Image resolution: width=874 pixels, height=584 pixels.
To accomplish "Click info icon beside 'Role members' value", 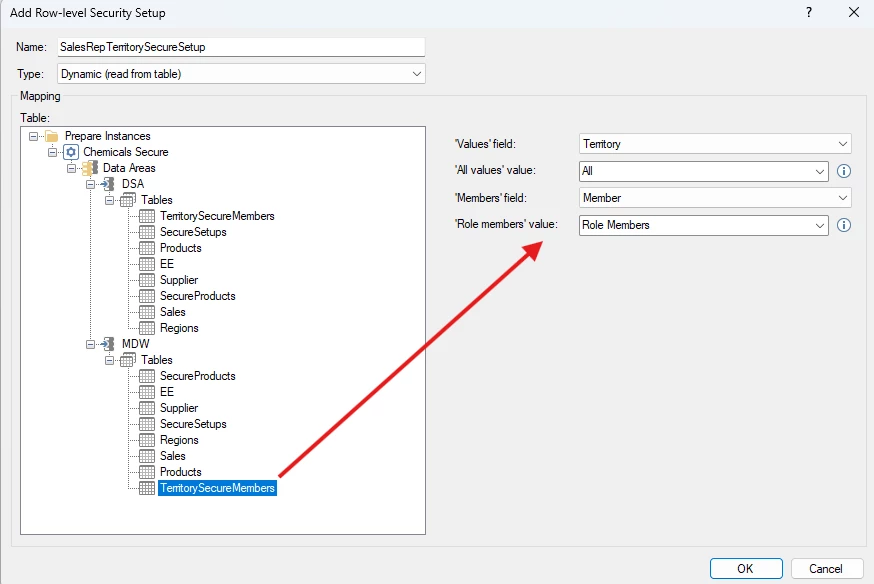I will 844,225.
